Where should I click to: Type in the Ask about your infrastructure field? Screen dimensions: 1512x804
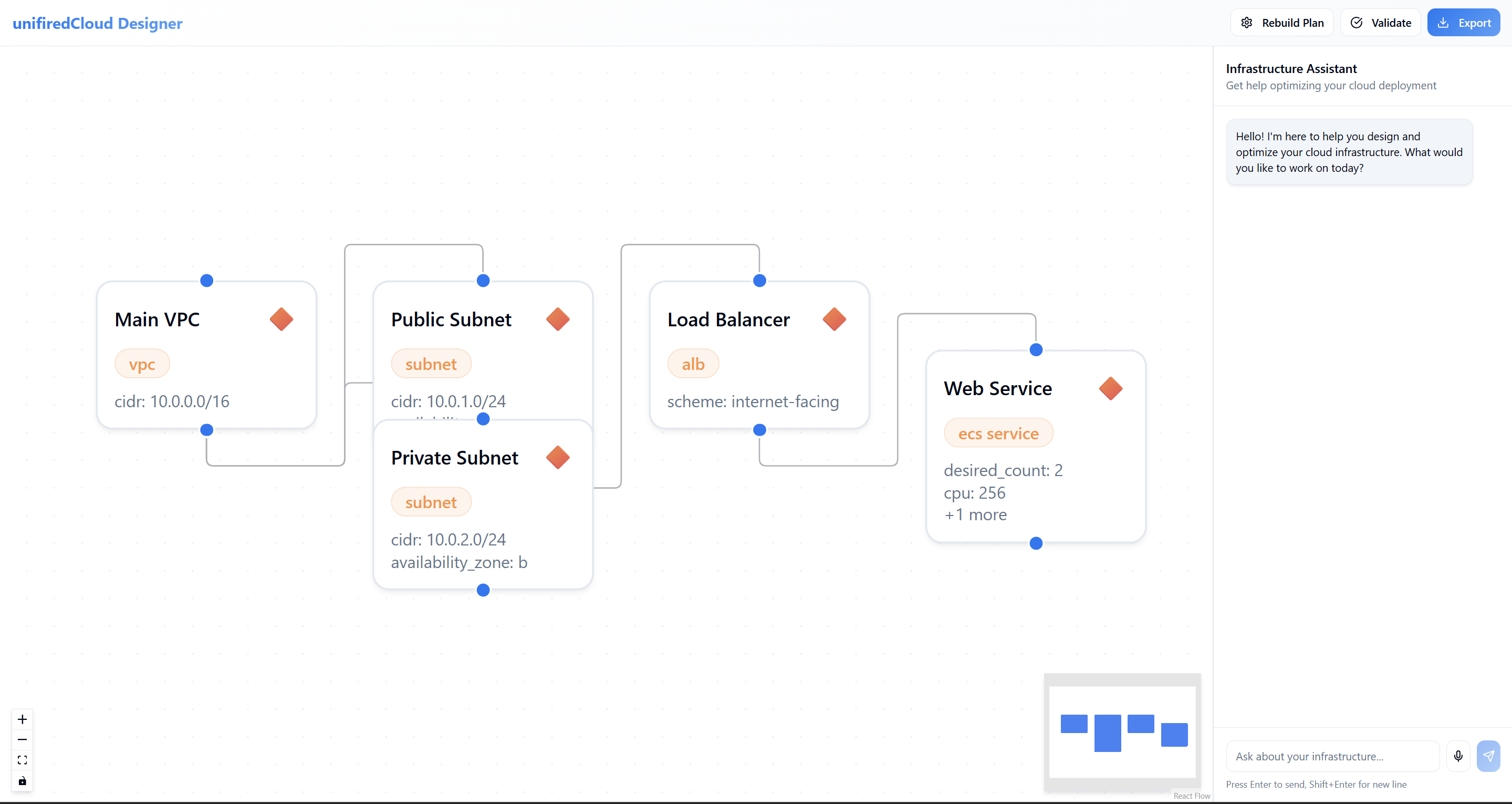tap(1332, 756)
